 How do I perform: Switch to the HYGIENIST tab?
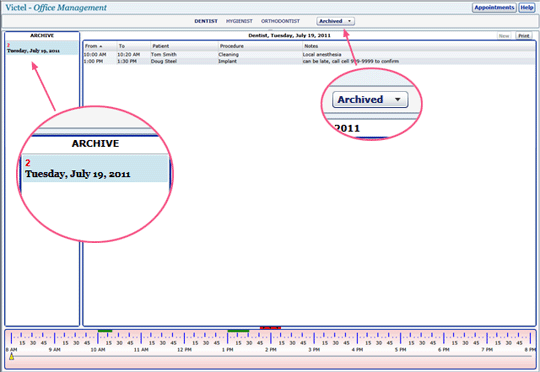(x=239, y=21)
